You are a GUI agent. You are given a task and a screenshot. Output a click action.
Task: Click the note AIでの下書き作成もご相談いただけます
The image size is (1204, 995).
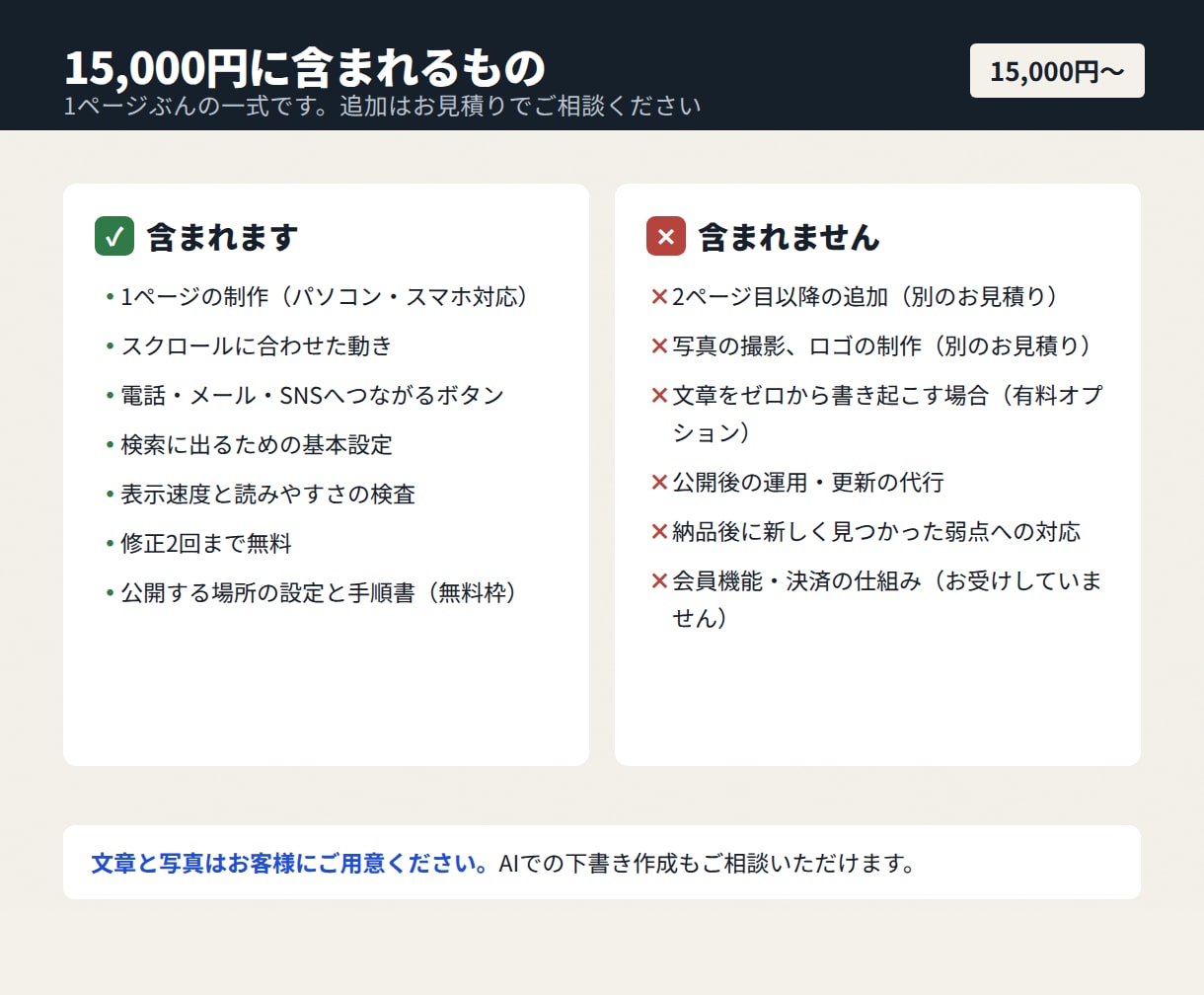point(708,863)
